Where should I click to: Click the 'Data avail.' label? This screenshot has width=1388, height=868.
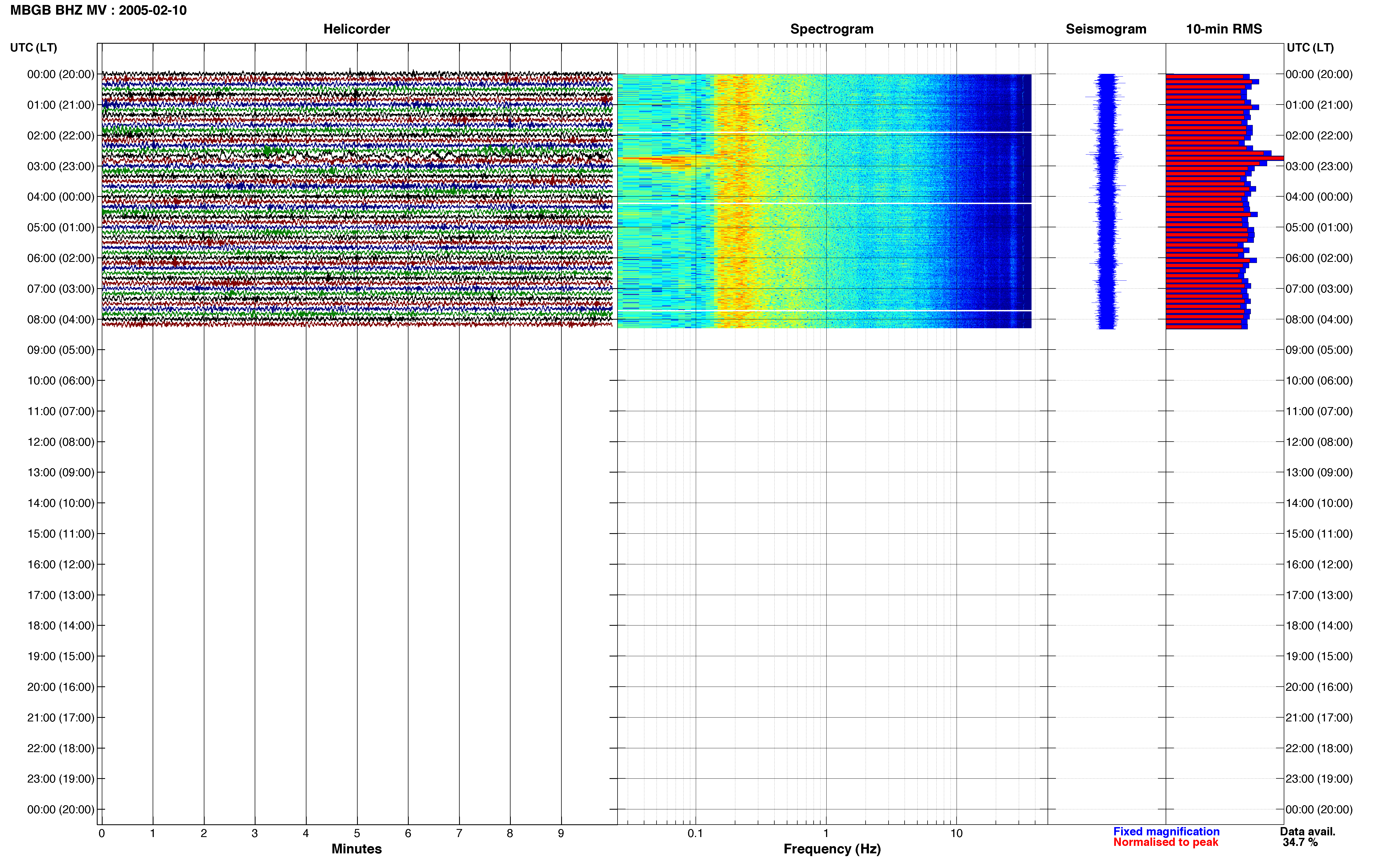[x=1308, y=831]
